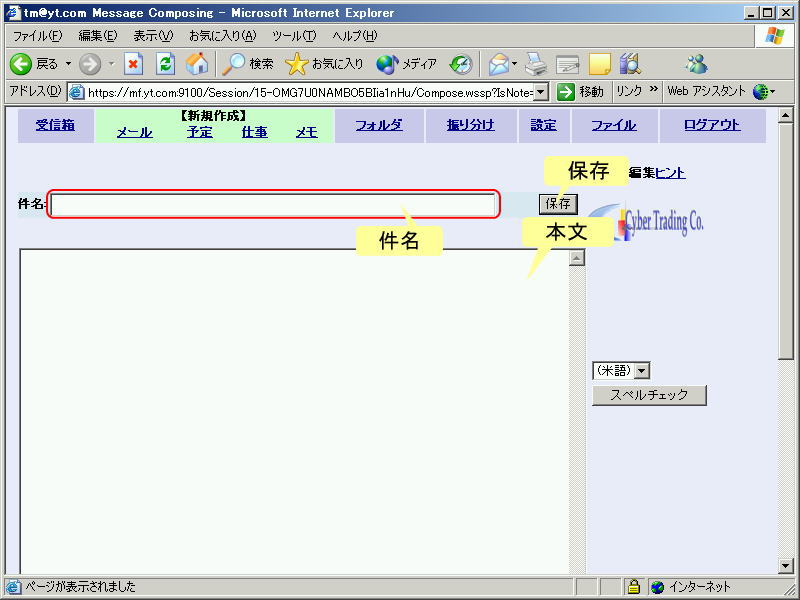This screenshot has height=600, width=800.
Task: Open the ツール(T) menu
Action: pos(294,36)
